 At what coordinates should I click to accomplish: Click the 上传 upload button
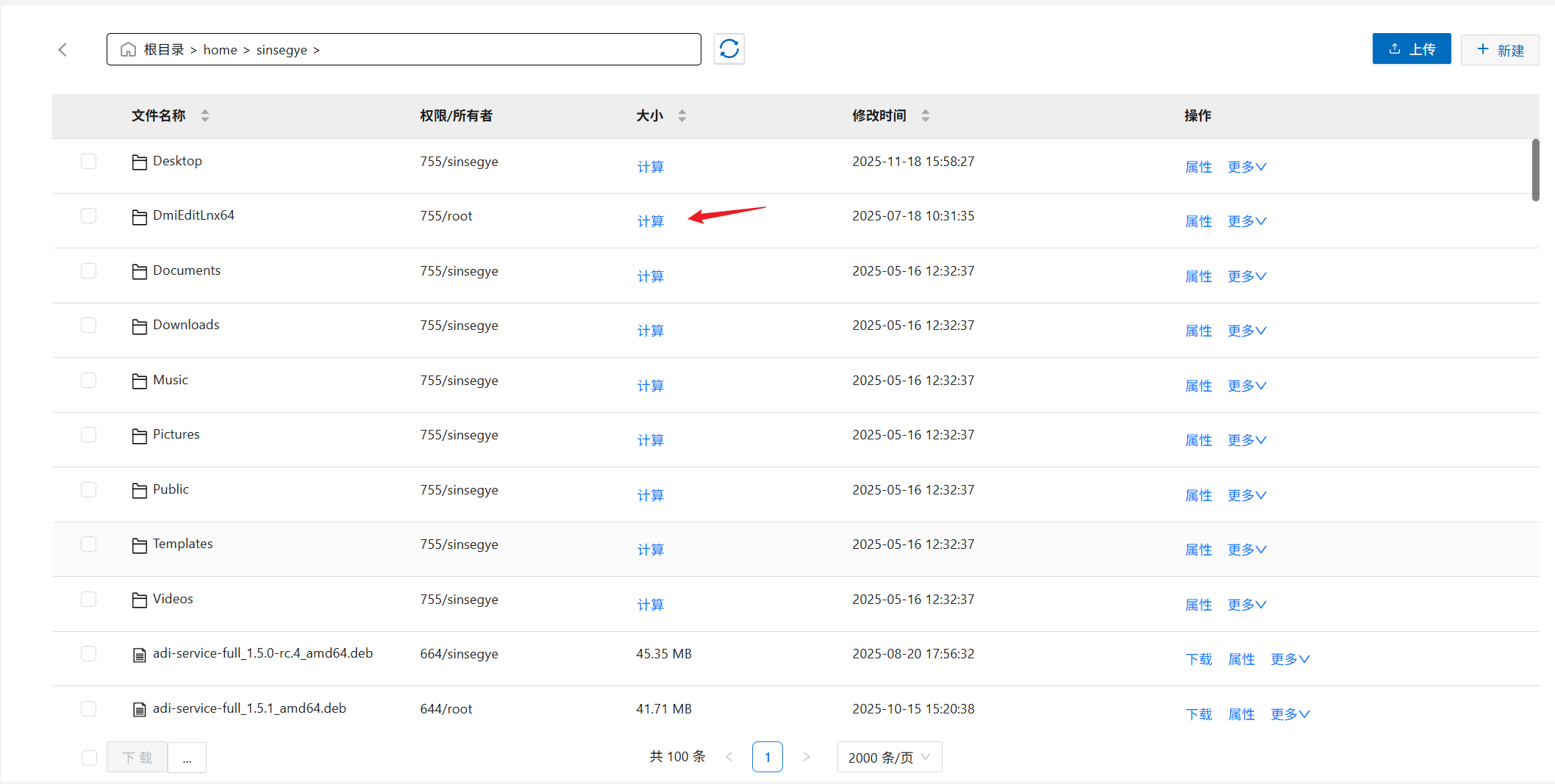pos(1411,49)
